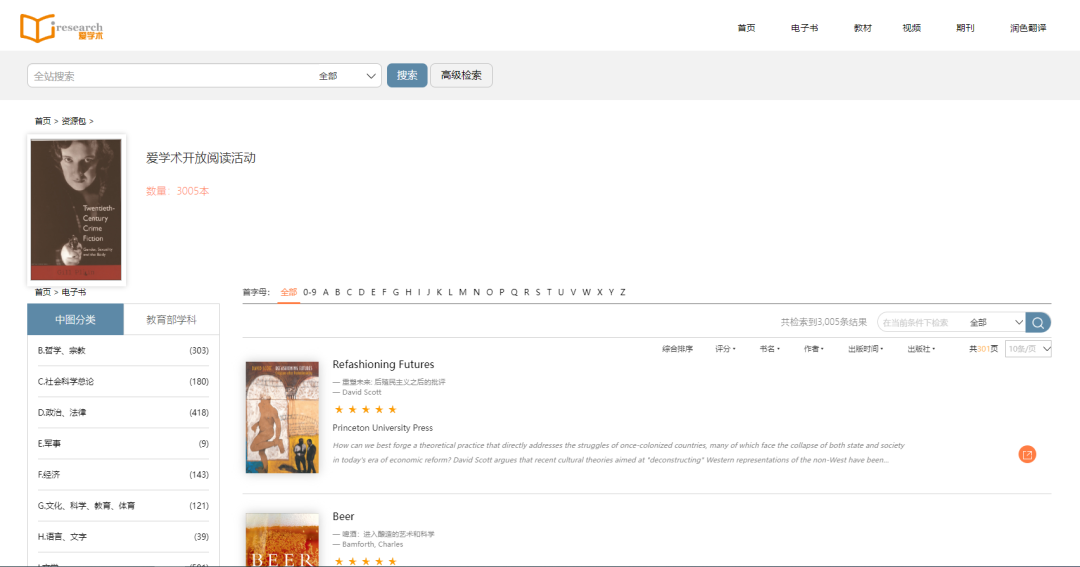Click the star rating of Refashioning Futures
Image resolution: width=1080 pixels, height=567 pixels.
coord(365,409)
